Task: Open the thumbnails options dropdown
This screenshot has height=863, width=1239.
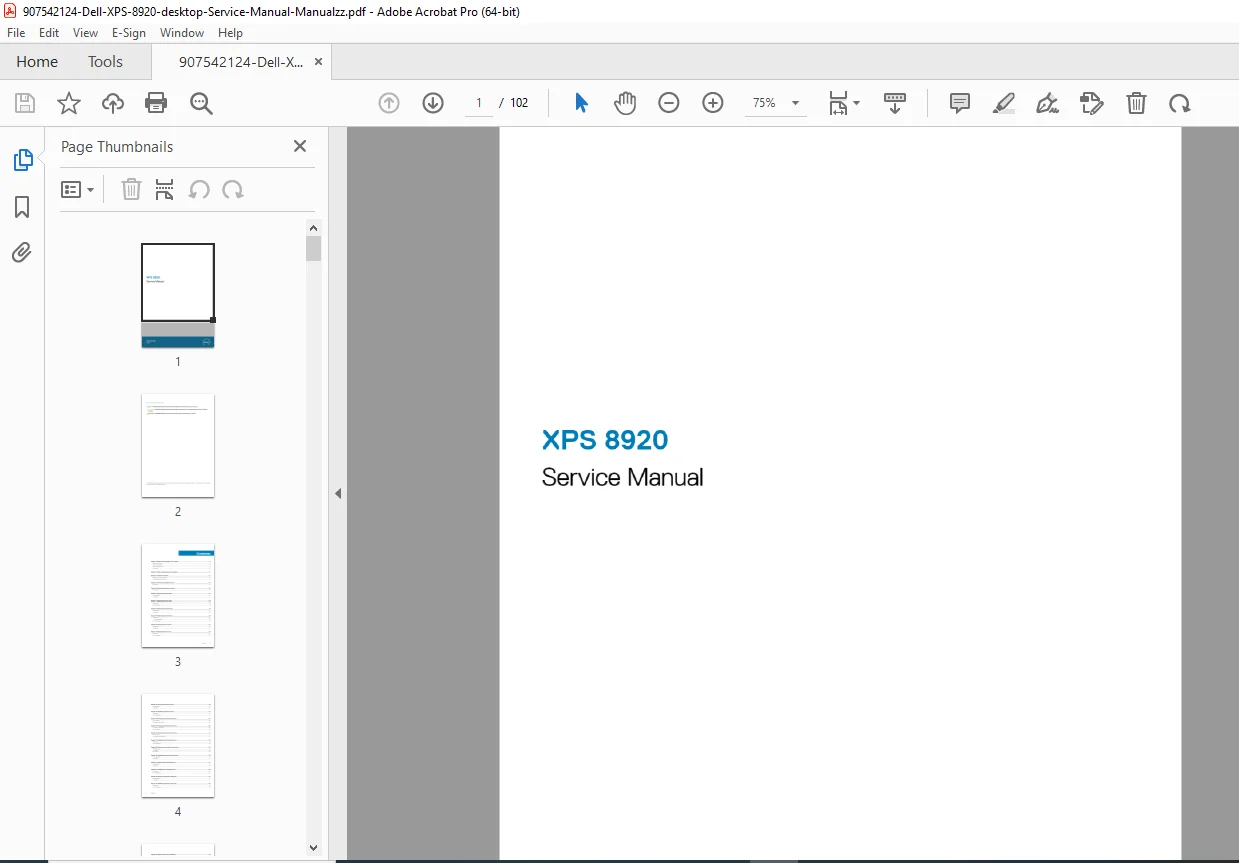Action: coord(78,189)
